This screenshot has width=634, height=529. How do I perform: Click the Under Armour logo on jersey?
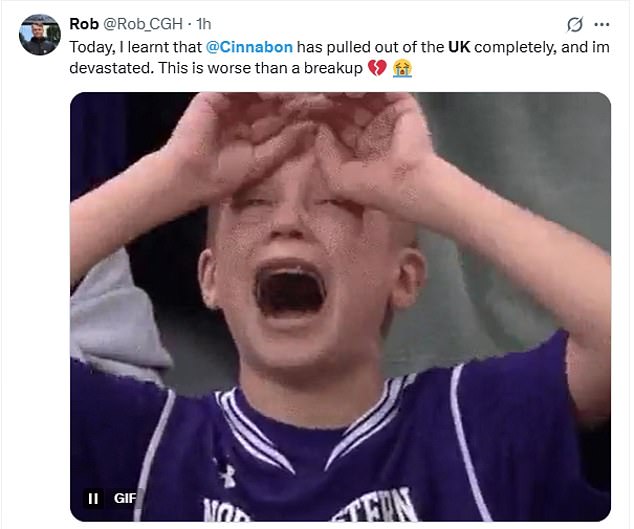228,475
